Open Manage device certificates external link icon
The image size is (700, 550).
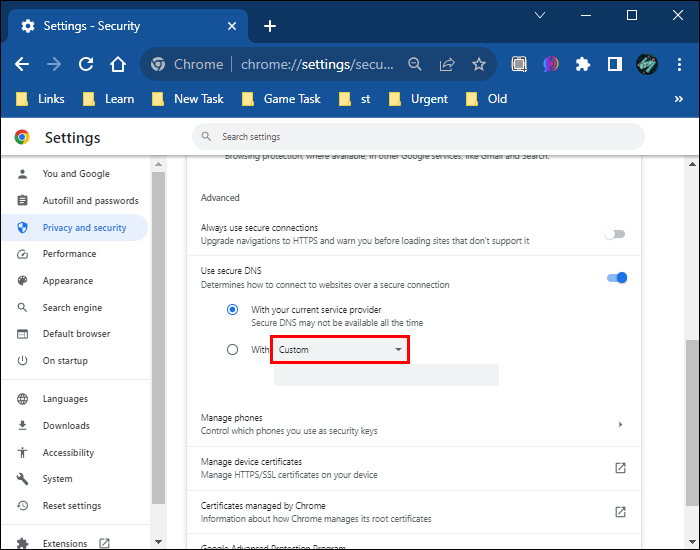point(620,468)
